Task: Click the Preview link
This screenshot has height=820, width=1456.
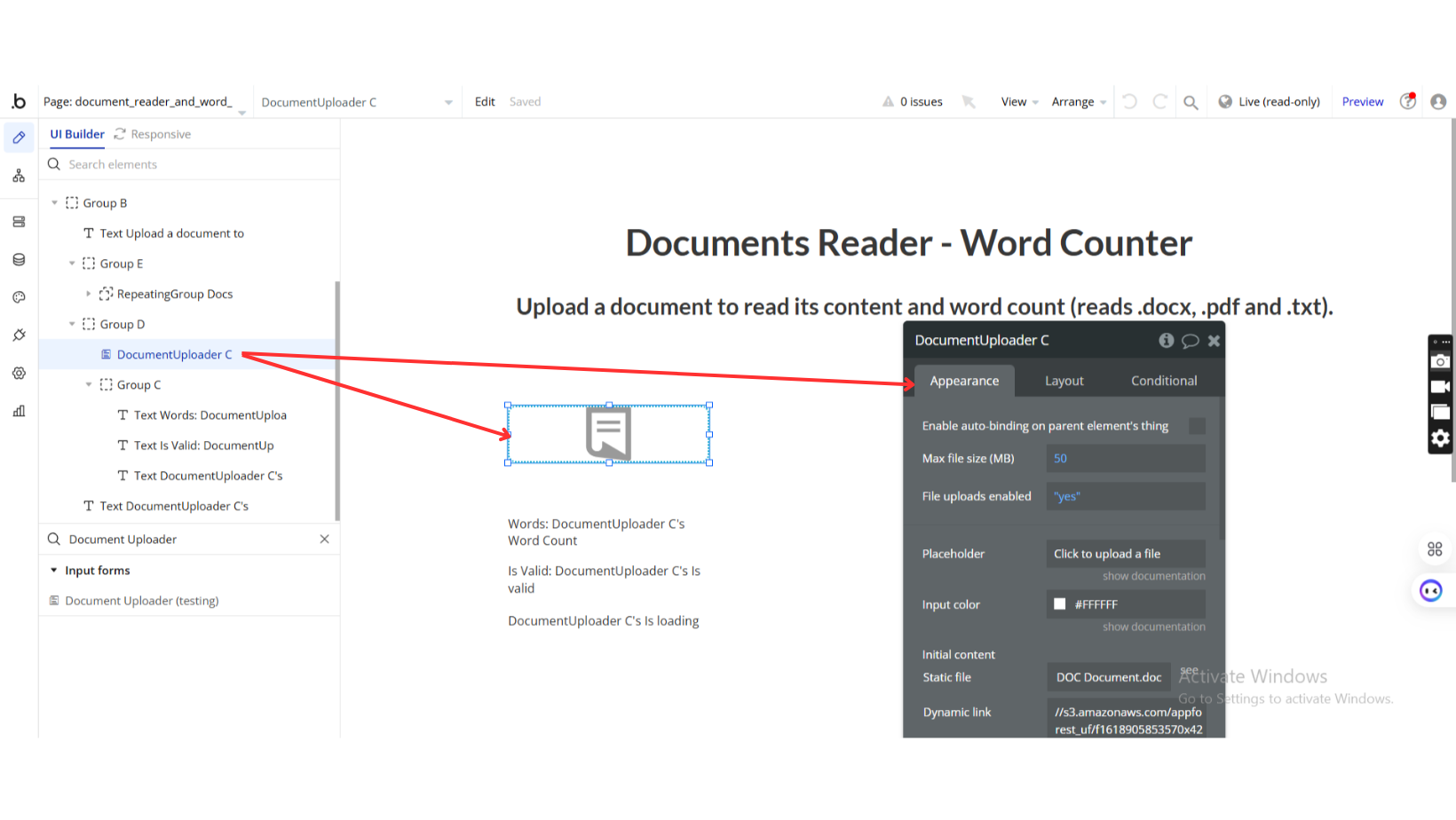Action: pyautogui.click(x=1362, y=102)
